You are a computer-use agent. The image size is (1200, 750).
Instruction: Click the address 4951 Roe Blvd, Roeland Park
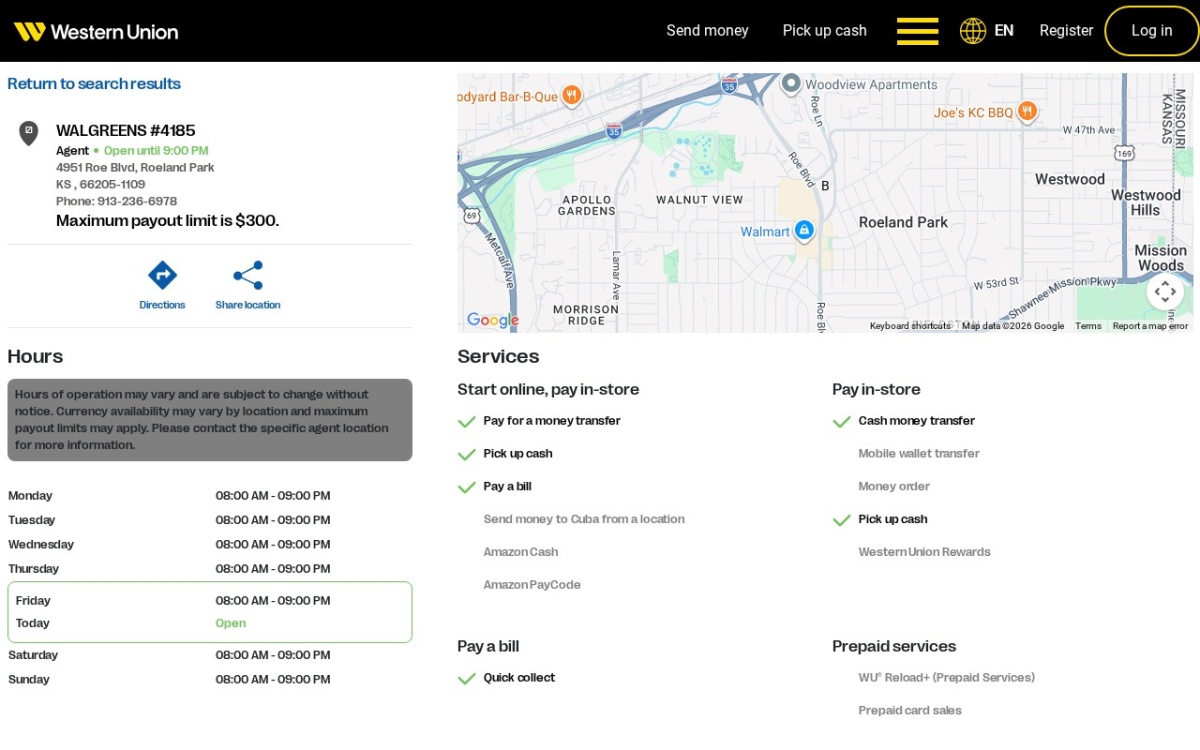pyautogui.click(x=135, y=168)
